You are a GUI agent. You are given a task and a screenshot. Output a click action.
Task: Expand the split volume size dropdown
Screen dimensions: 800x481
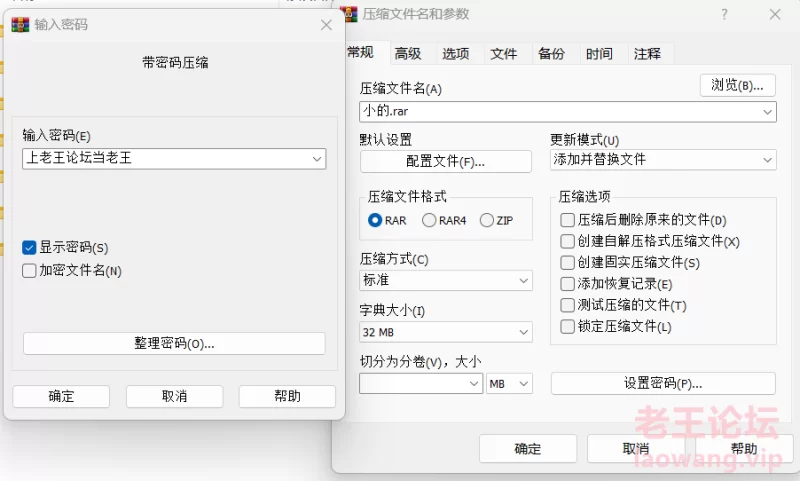coord(474,384)
